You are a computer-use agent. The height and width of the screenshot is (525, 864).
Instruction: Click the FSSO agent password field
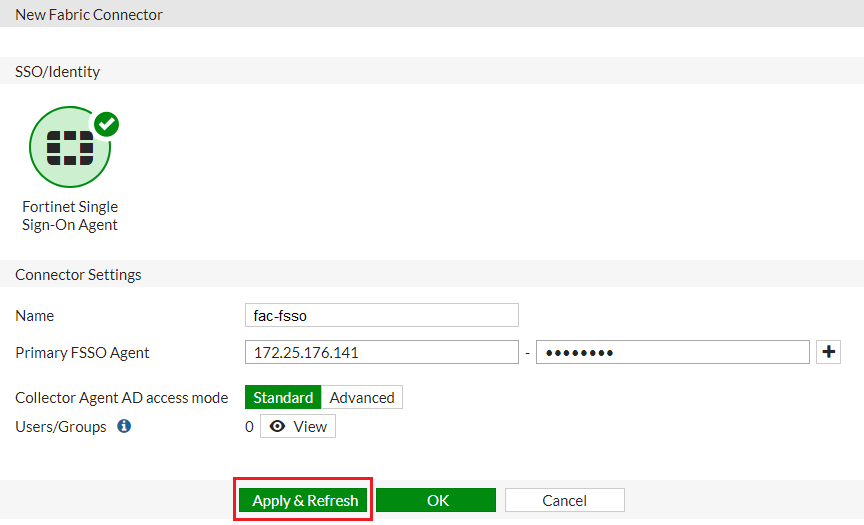point(672,352)
